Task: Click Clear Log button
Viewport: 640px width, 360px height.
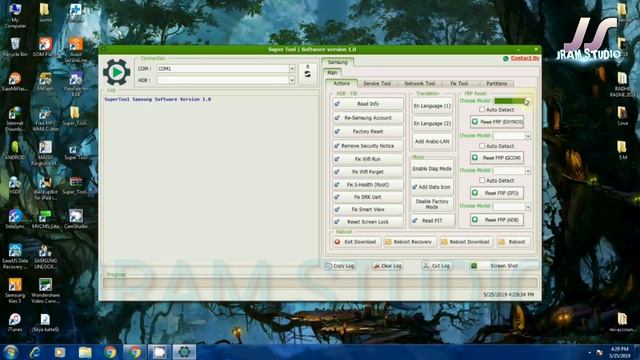Action: tap(388, 266)
